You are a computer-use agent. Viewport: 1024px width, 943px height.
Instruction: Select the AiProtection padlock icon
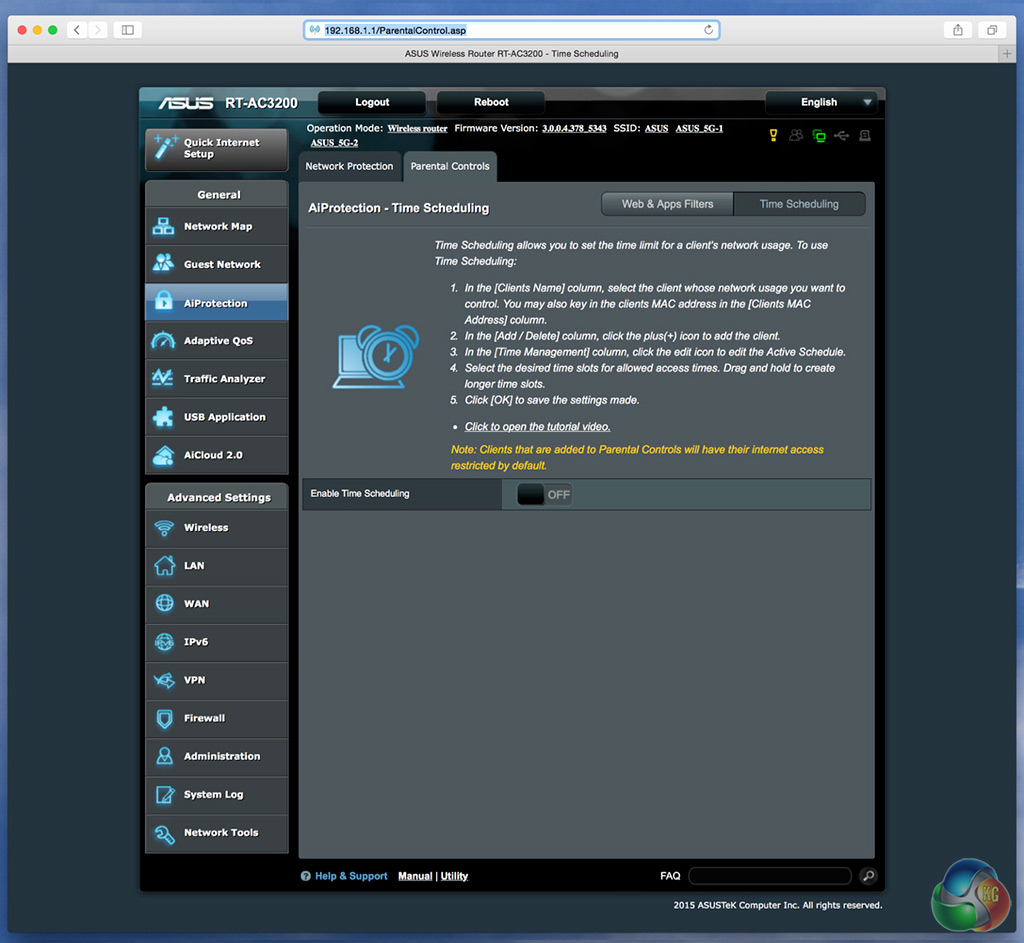click(x=163, y=301)
